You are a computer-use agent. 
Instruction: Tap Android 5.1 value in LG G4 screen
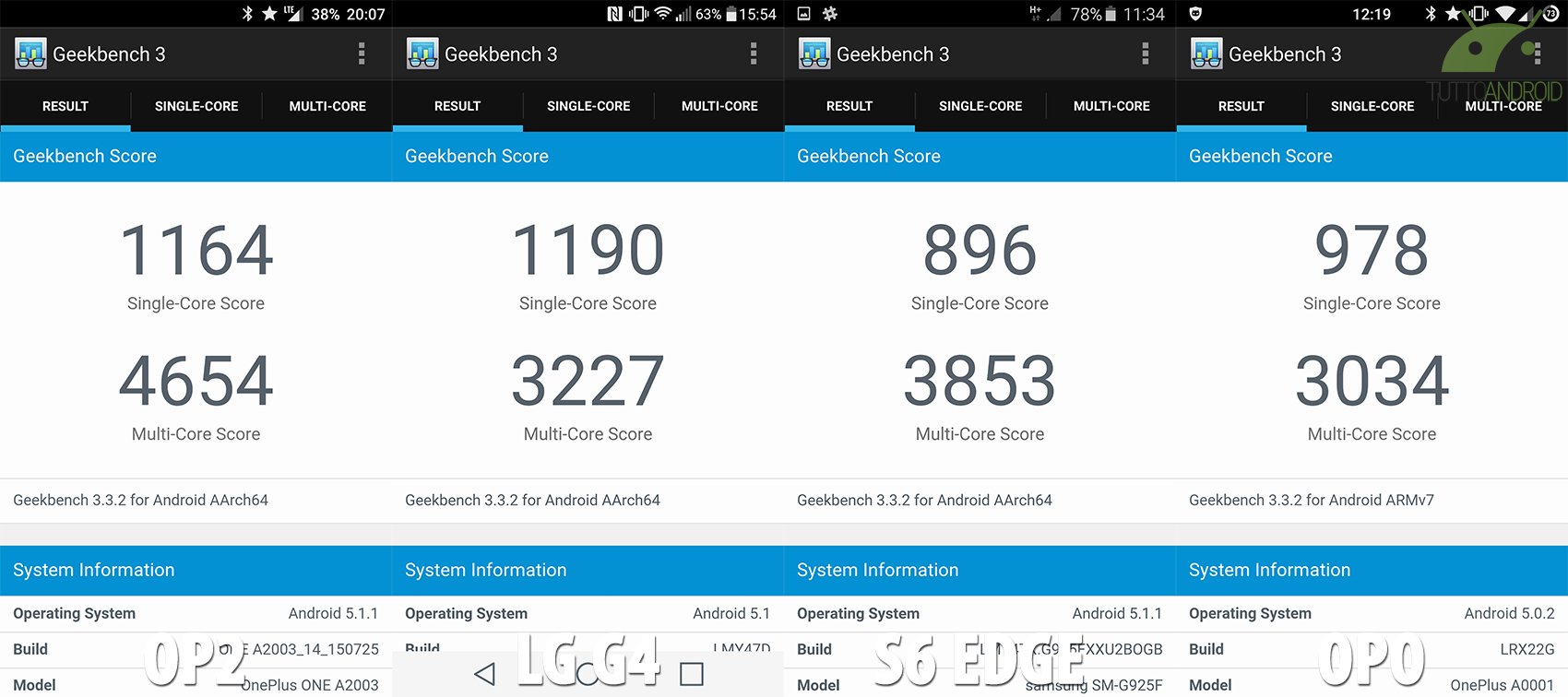click(731, 613)
